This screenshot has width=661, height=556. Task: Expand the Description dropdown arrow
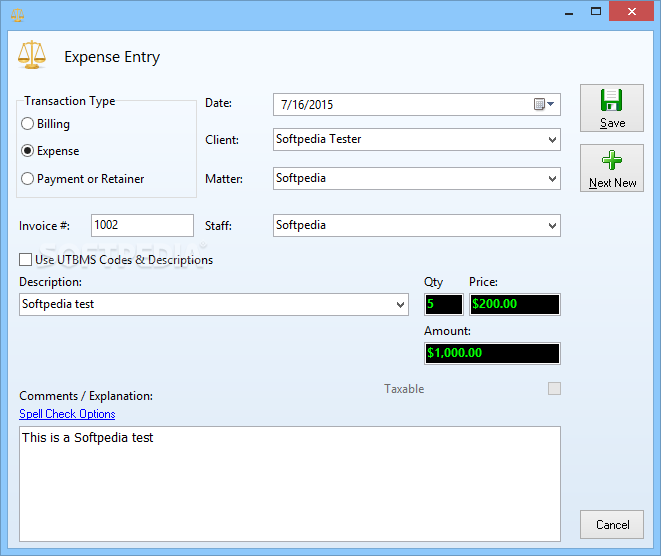pyautogui.click(x=400, y=304)
